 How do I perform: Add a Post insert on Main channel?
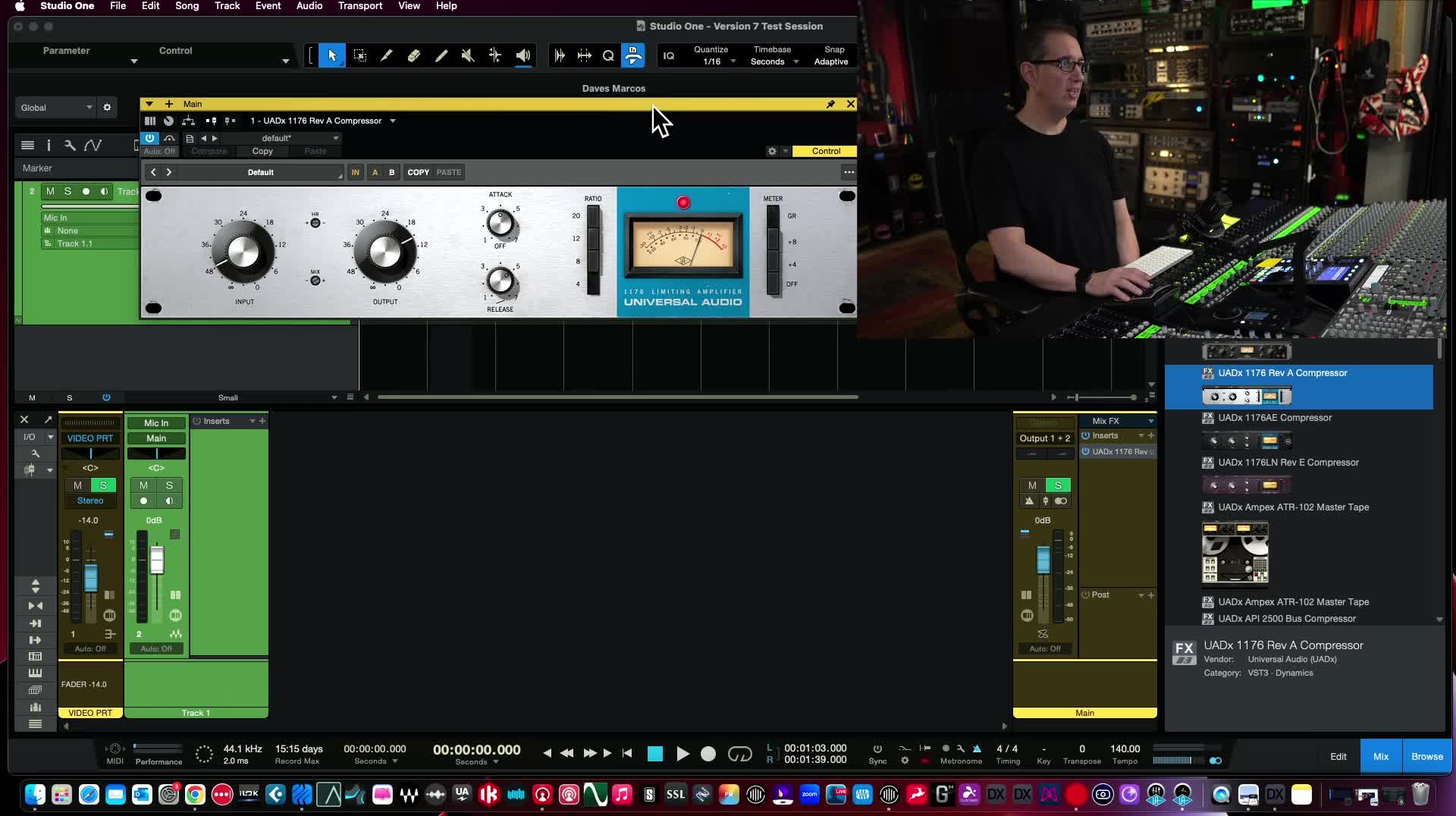pyautogui.click(x=1151, y=595)
